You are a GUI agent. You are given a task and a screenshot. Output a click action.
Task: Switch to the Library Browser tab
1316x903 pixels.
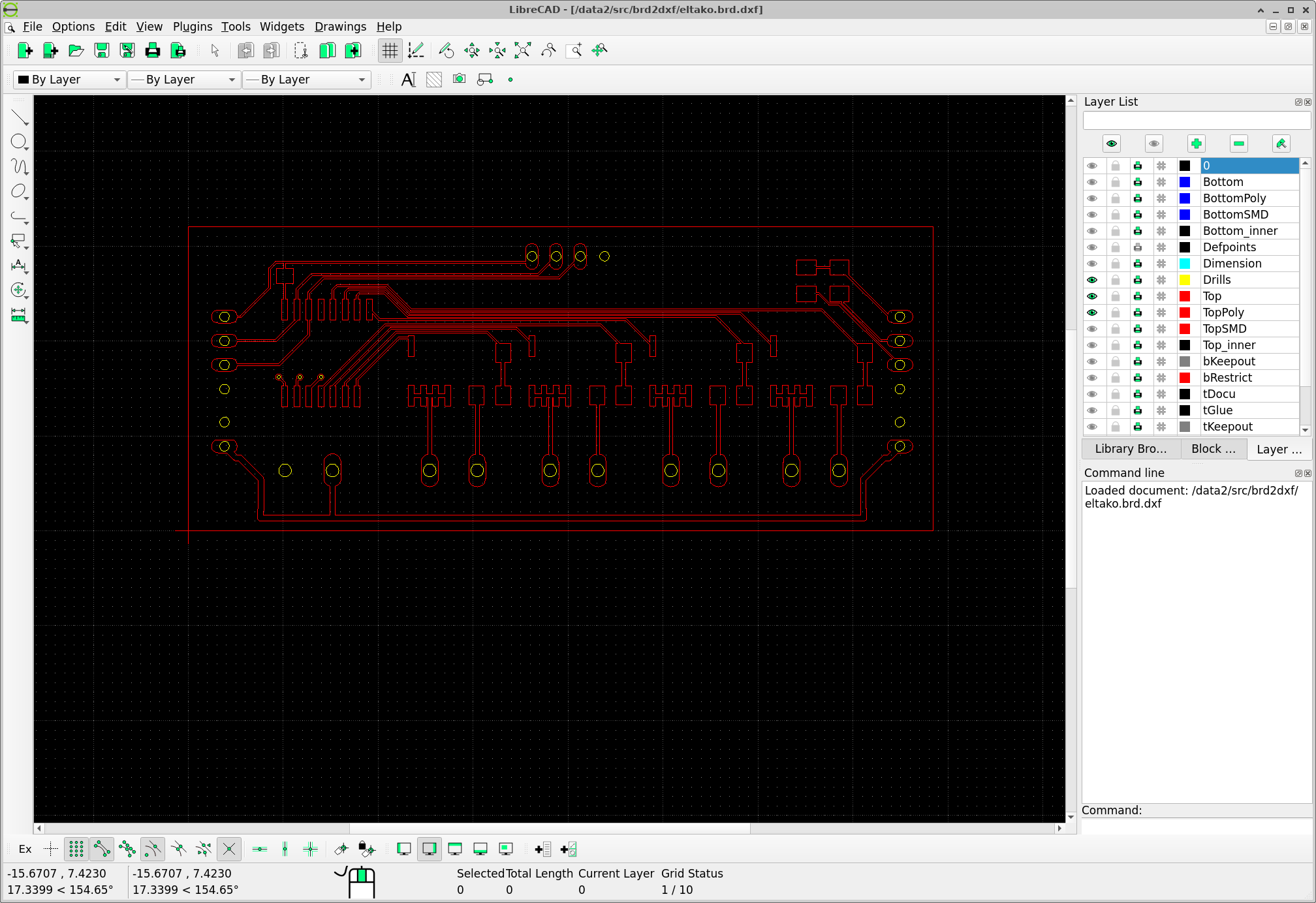(x=1131, y=449)
